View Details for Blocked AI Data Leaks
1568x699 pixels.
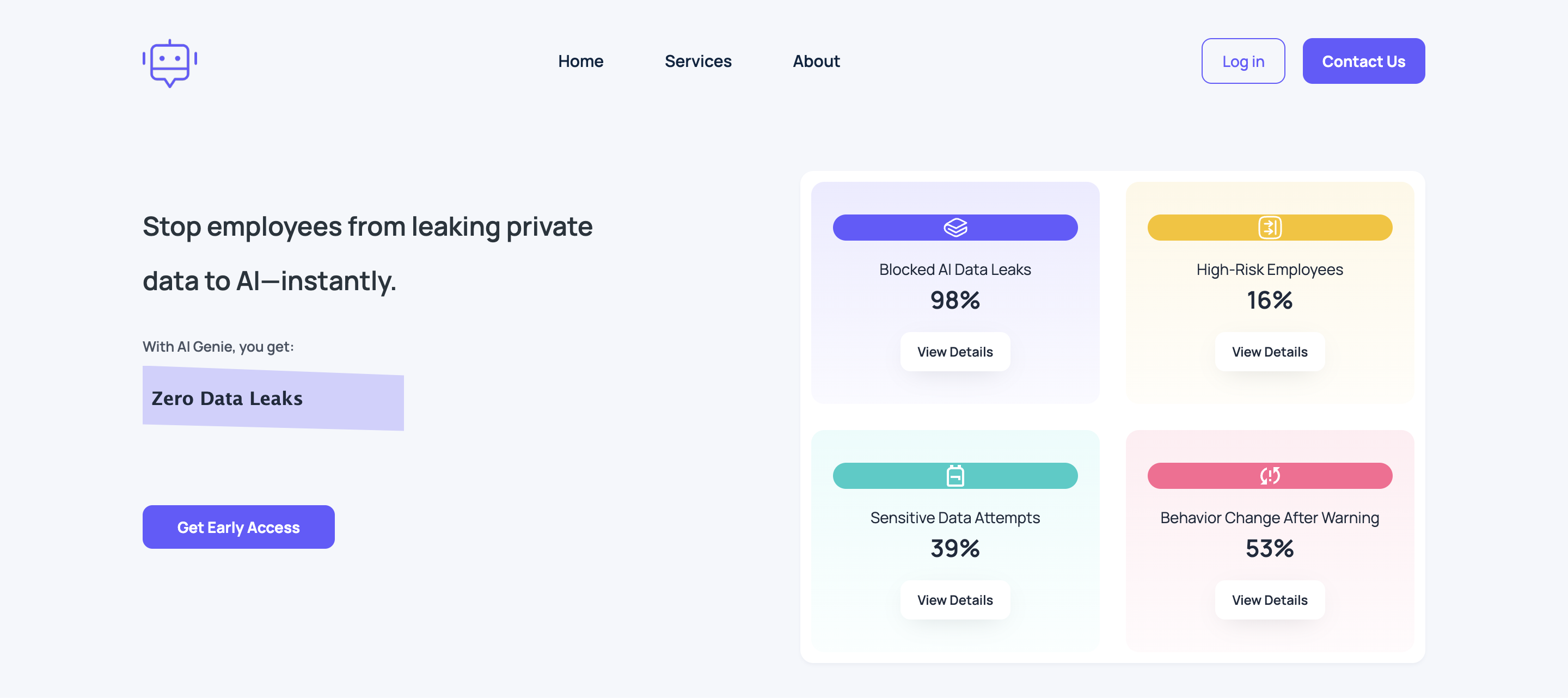[954, 351]
